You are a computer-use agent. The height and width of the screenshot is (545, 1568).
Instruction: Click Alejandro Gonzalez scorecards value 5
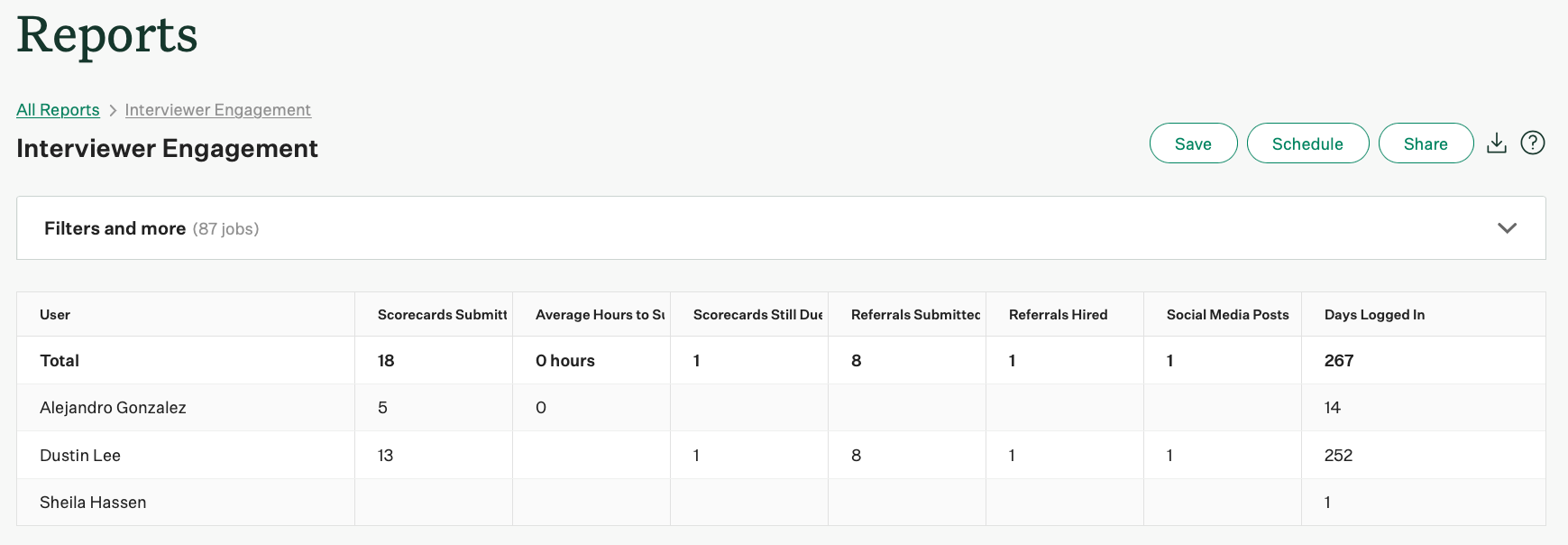pos(382,408)
